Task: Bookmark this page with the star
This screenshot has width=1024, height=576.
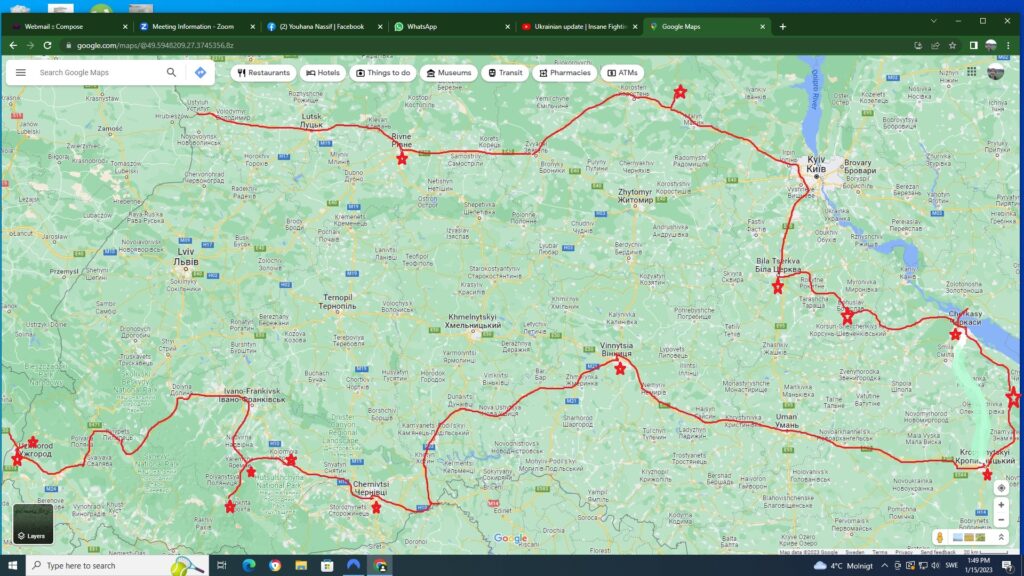Action: pyautogui.click(x=953, y=46)
